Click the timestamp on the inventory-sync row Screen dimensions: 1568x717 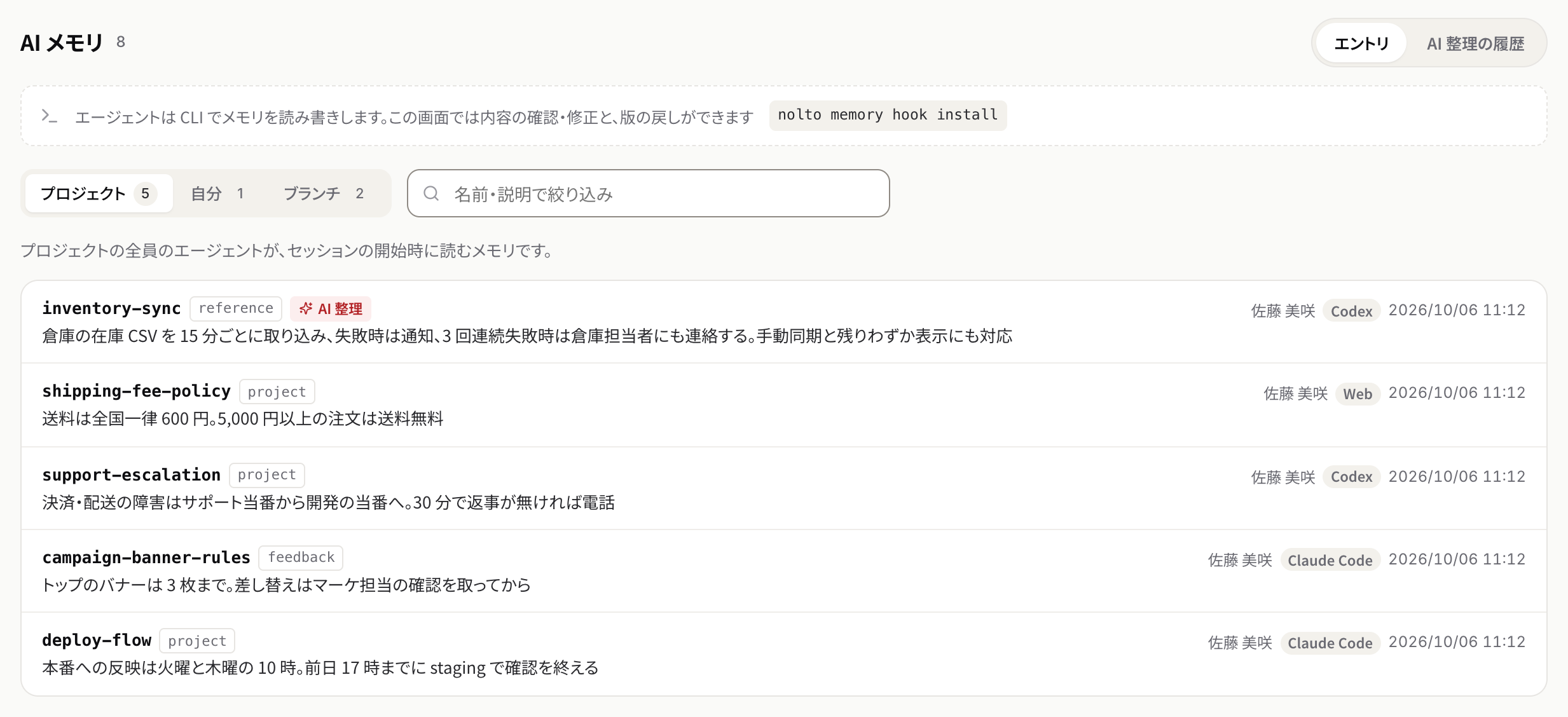[x=1457, y=310]
